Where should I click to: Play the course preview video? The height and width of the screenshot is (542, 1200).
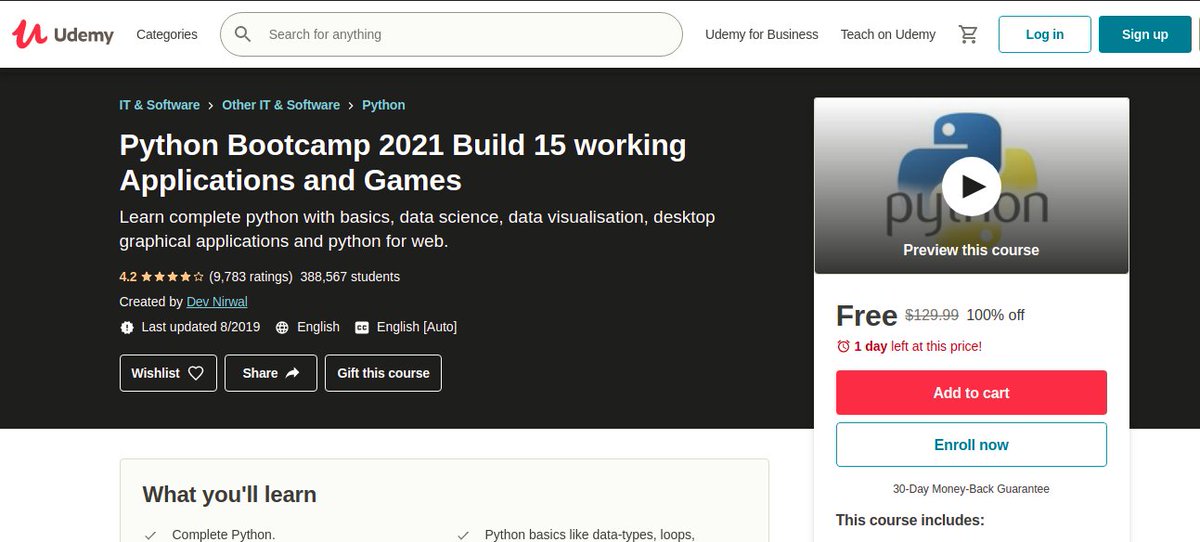[x=971, y=186]
